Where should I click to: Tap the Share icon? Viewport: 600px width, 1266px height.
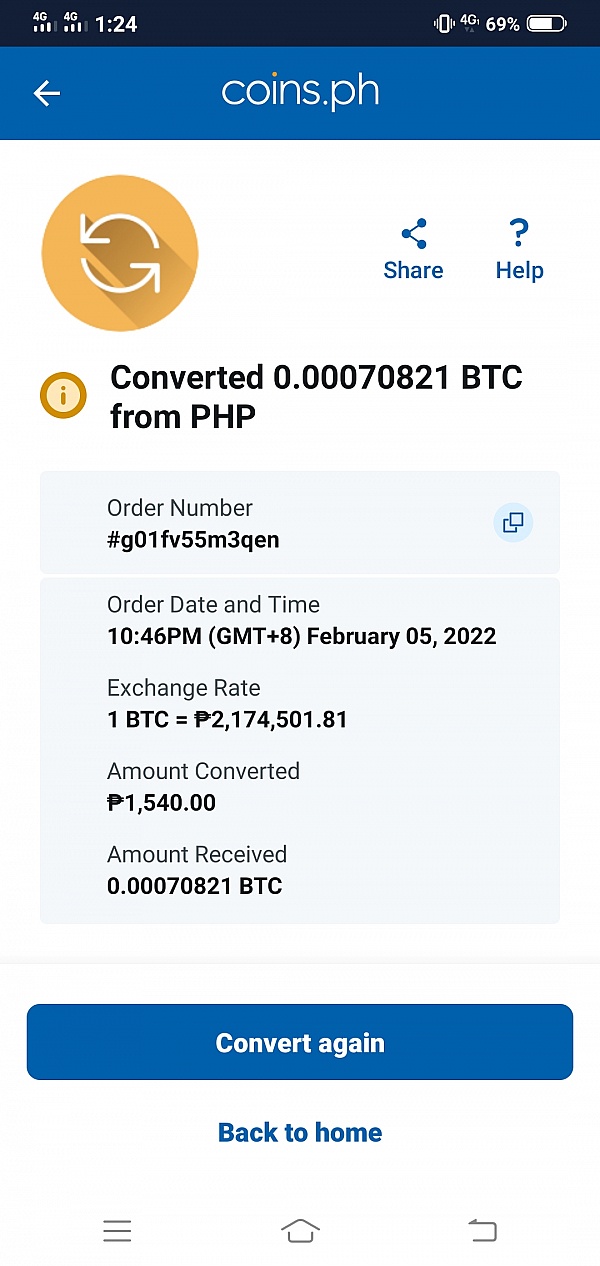click(414, 234)
